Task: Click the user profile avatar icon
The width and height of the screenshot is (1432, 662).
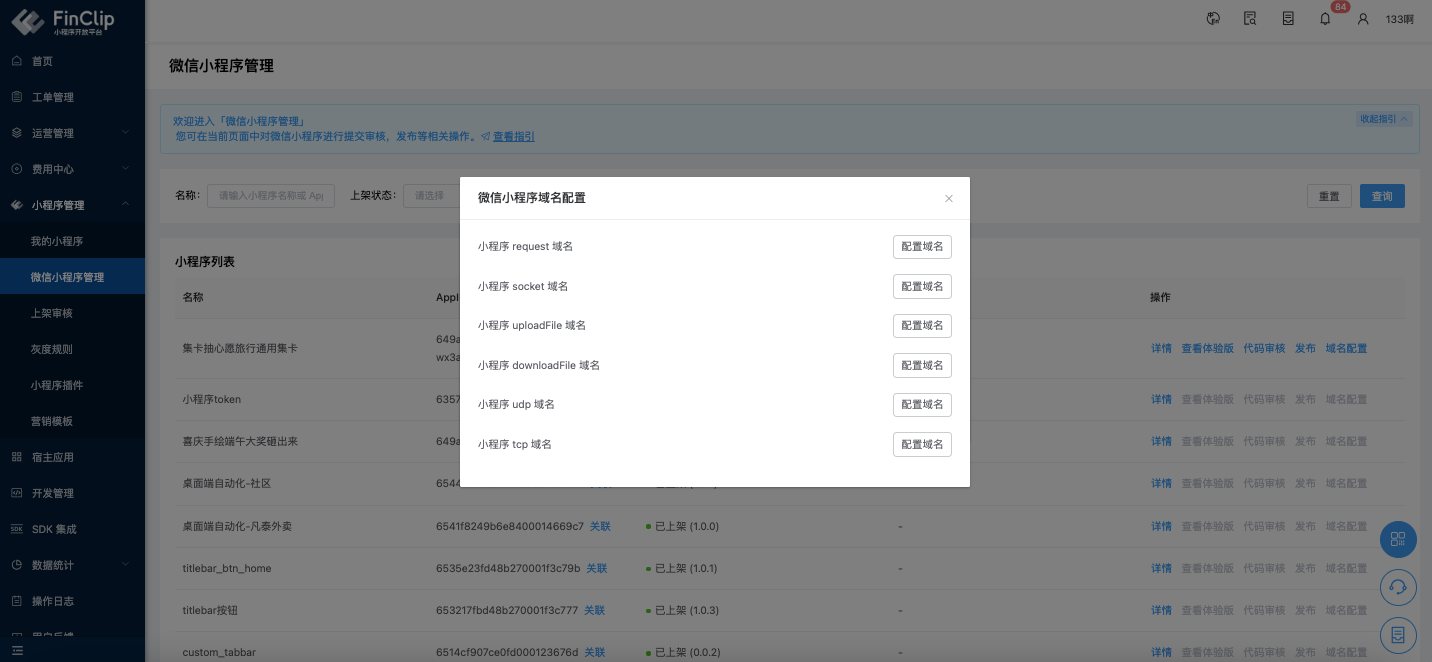Action: [1362, 18]
